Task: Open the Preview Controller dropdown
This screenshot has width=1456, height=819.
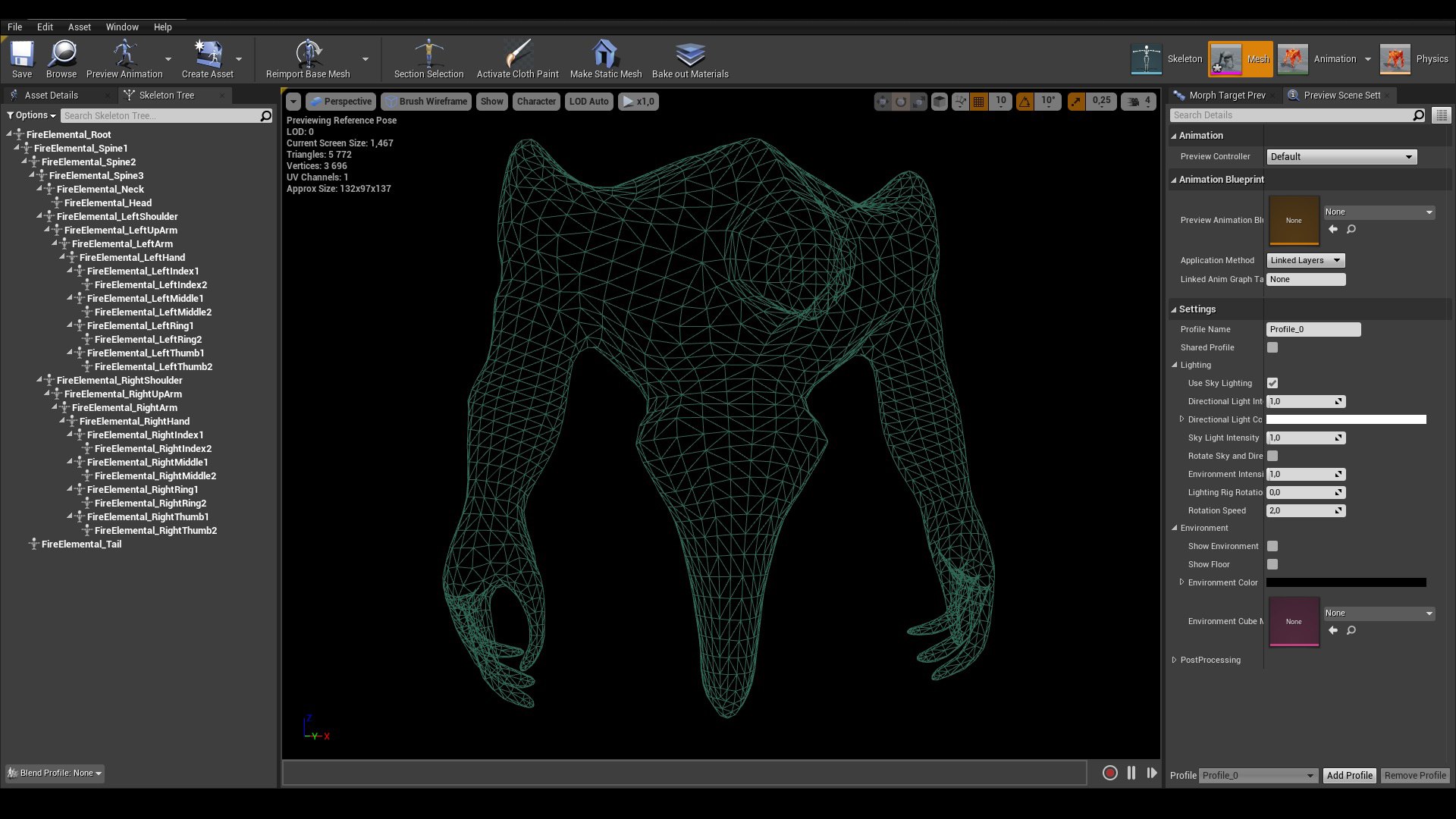Action: 1341,157
